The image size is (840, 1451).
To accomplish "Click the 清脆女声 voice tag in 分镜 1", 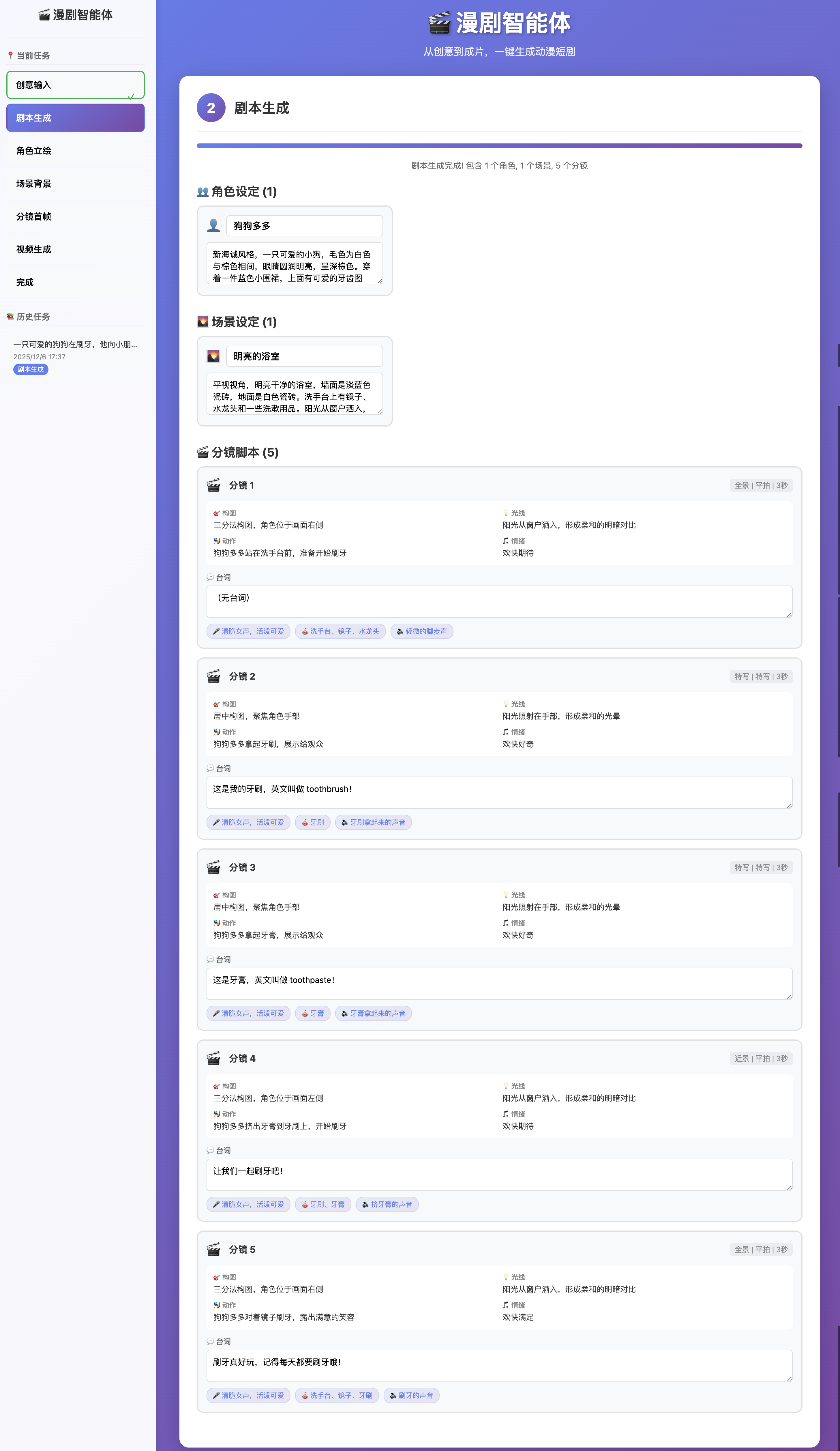I will tap(248, 631).
